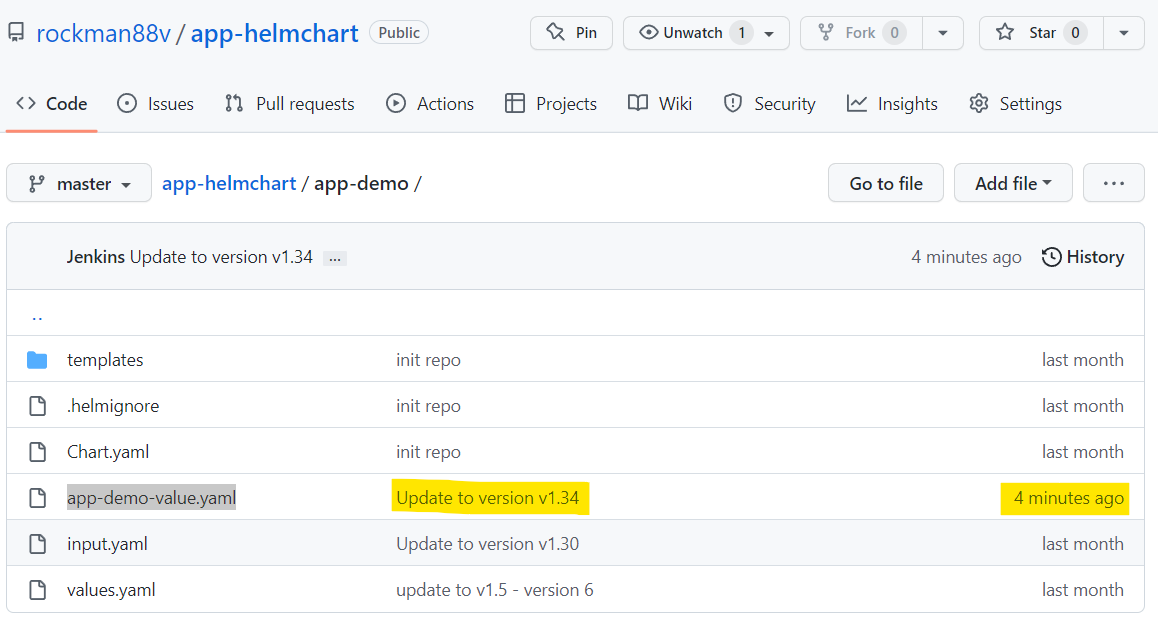The height and width of the screenshot is (622, 1158).
Task: Open the Pull requests tab
Action: 290,104
